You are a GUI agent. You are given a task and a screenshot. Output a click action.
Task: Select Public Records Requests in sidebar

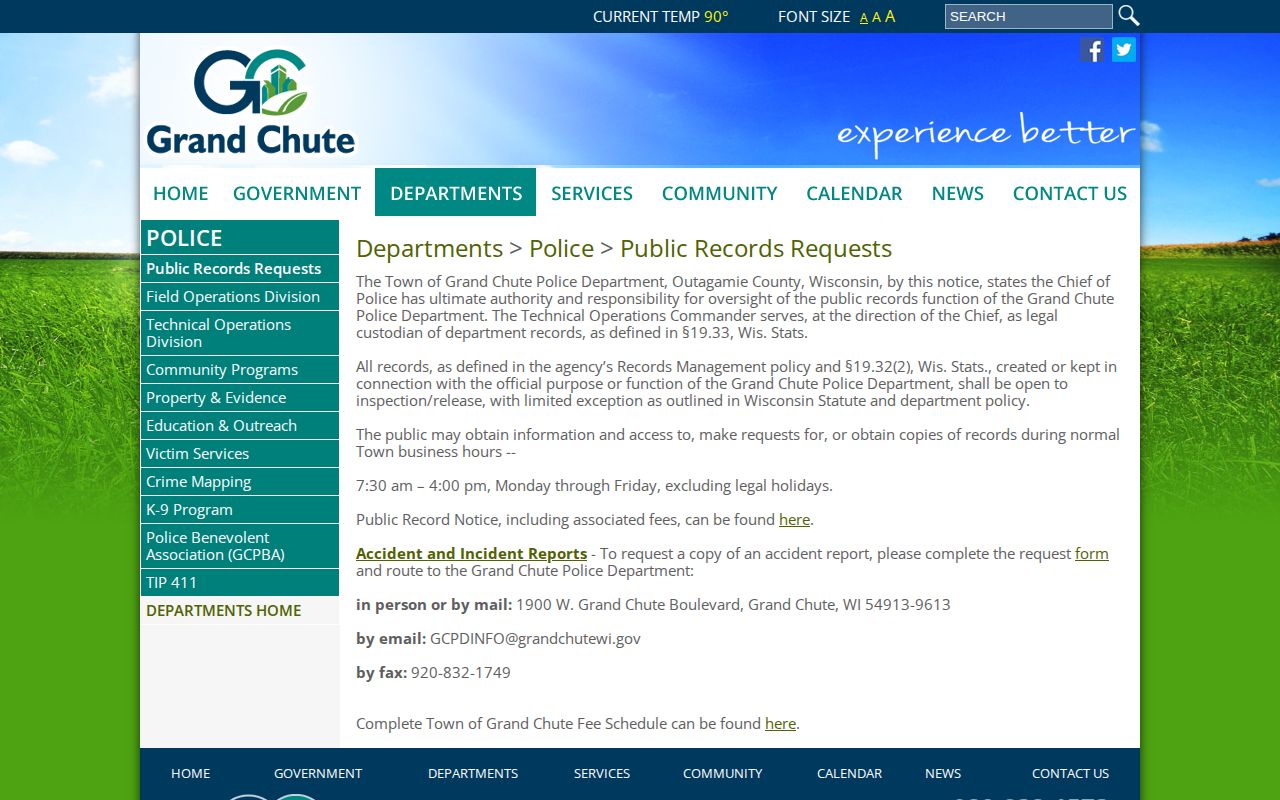point(240,268)
